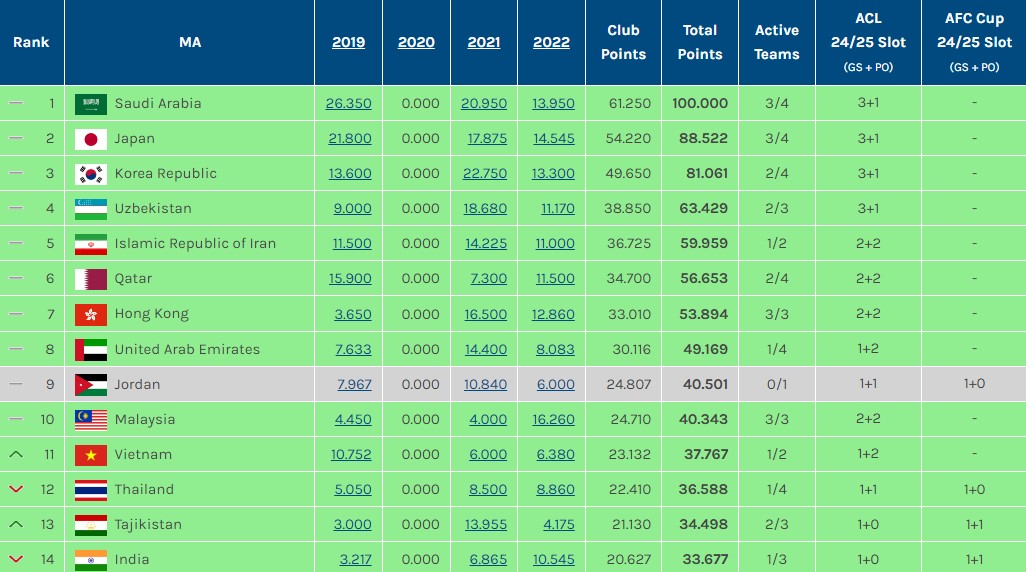Click Thailand's red down-arrow rank indicator
The image size is (1026, 572).
16,489
